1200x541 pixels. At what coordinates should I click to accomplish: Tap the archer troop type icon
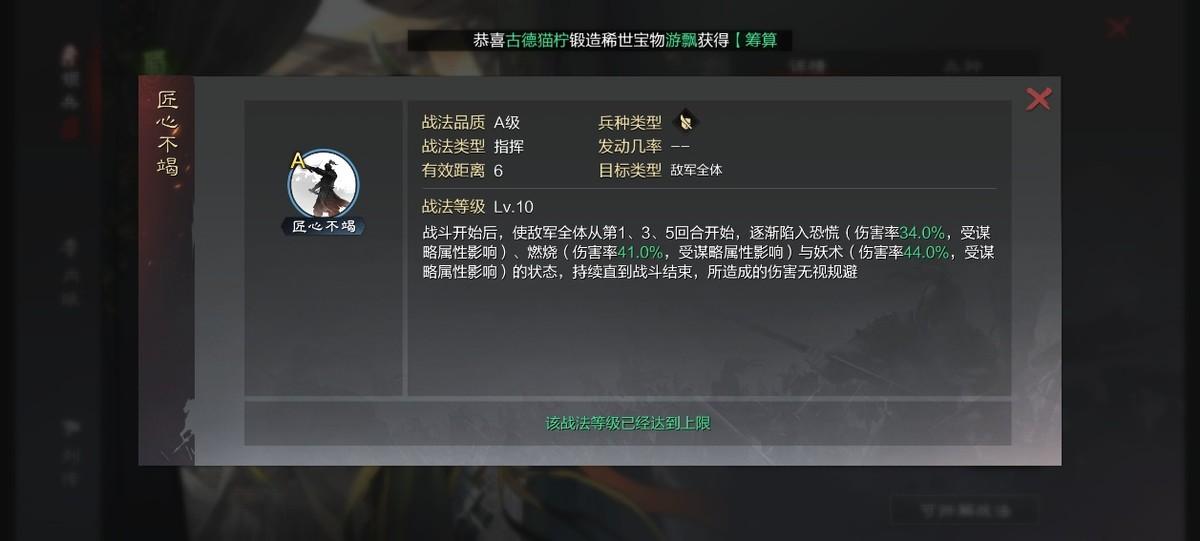click(x=687, y=122)
